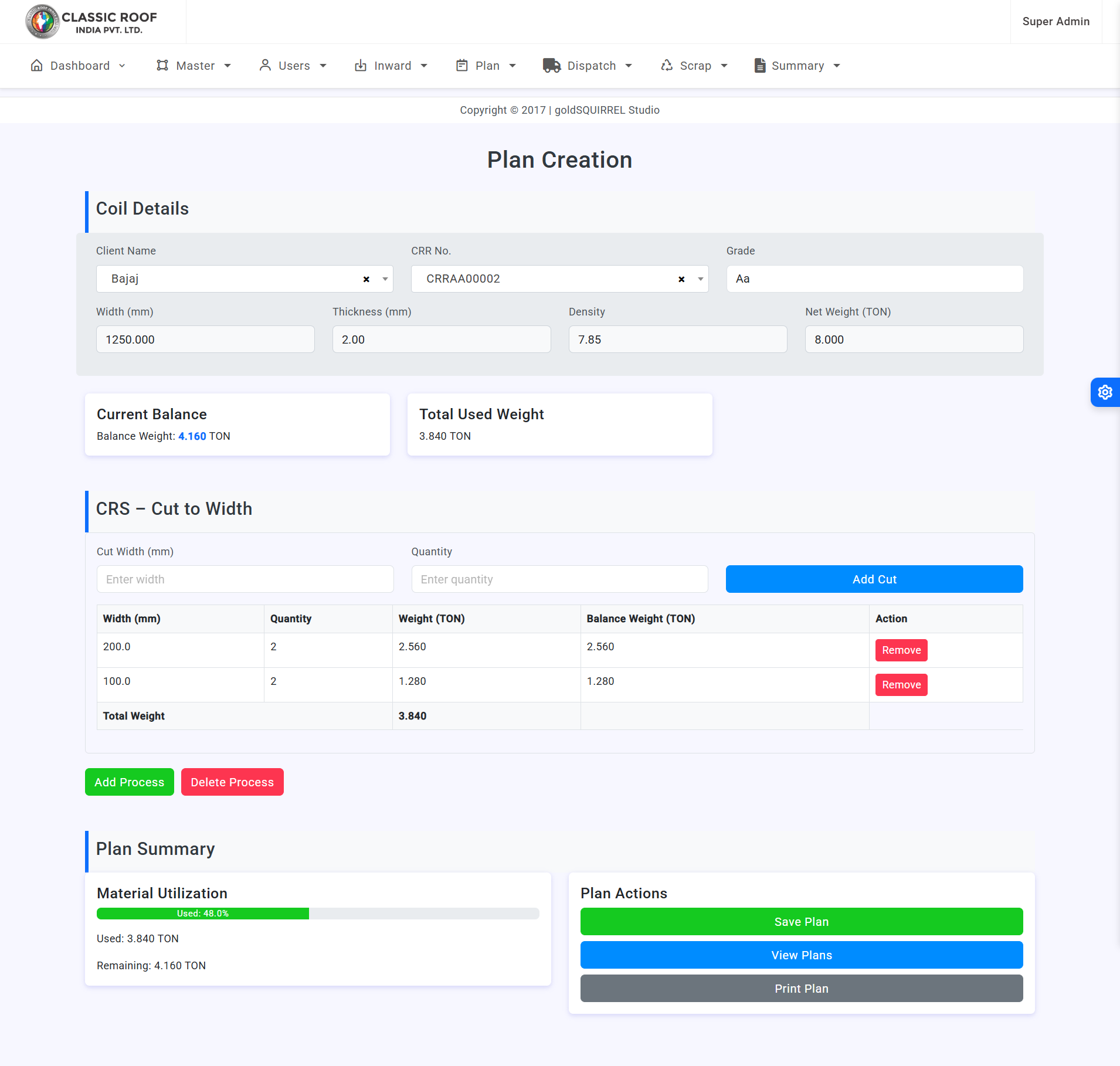Click the Cut Width input field
Screen dimensions: 1120x1066
coord(245,579)
